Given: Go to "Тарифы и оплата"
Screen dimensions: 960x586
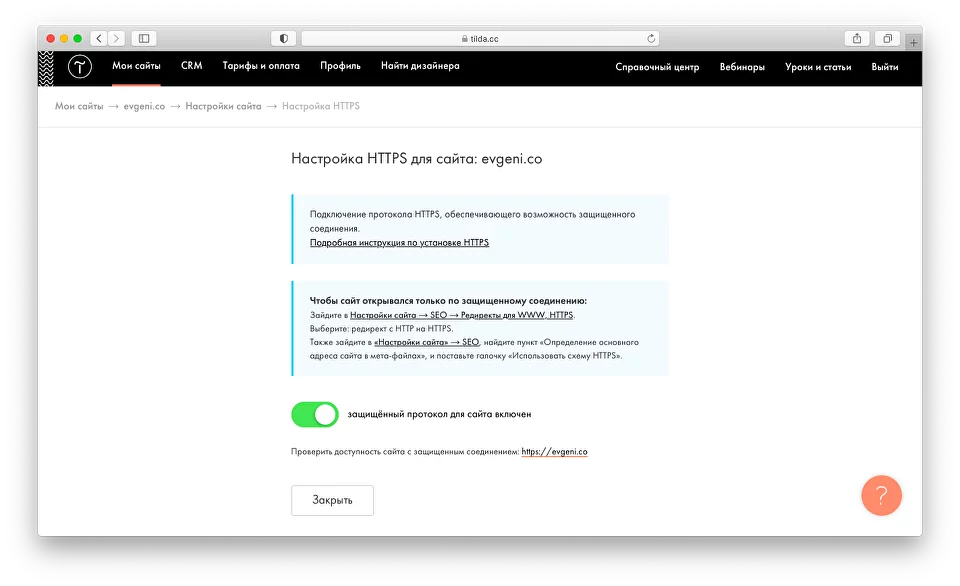Looking at the screenshot, I should click(x=261, y=66).
